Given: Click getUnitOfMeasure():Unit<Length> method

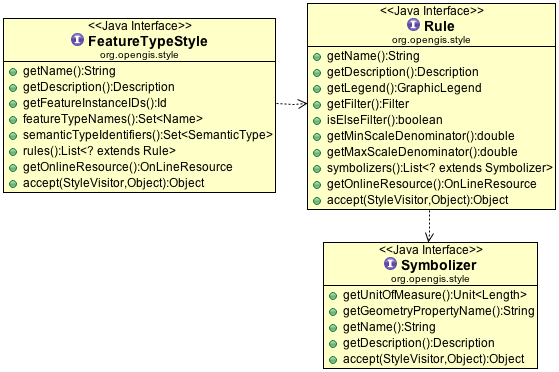Looking at the screenshot, I should click(435, 295).
